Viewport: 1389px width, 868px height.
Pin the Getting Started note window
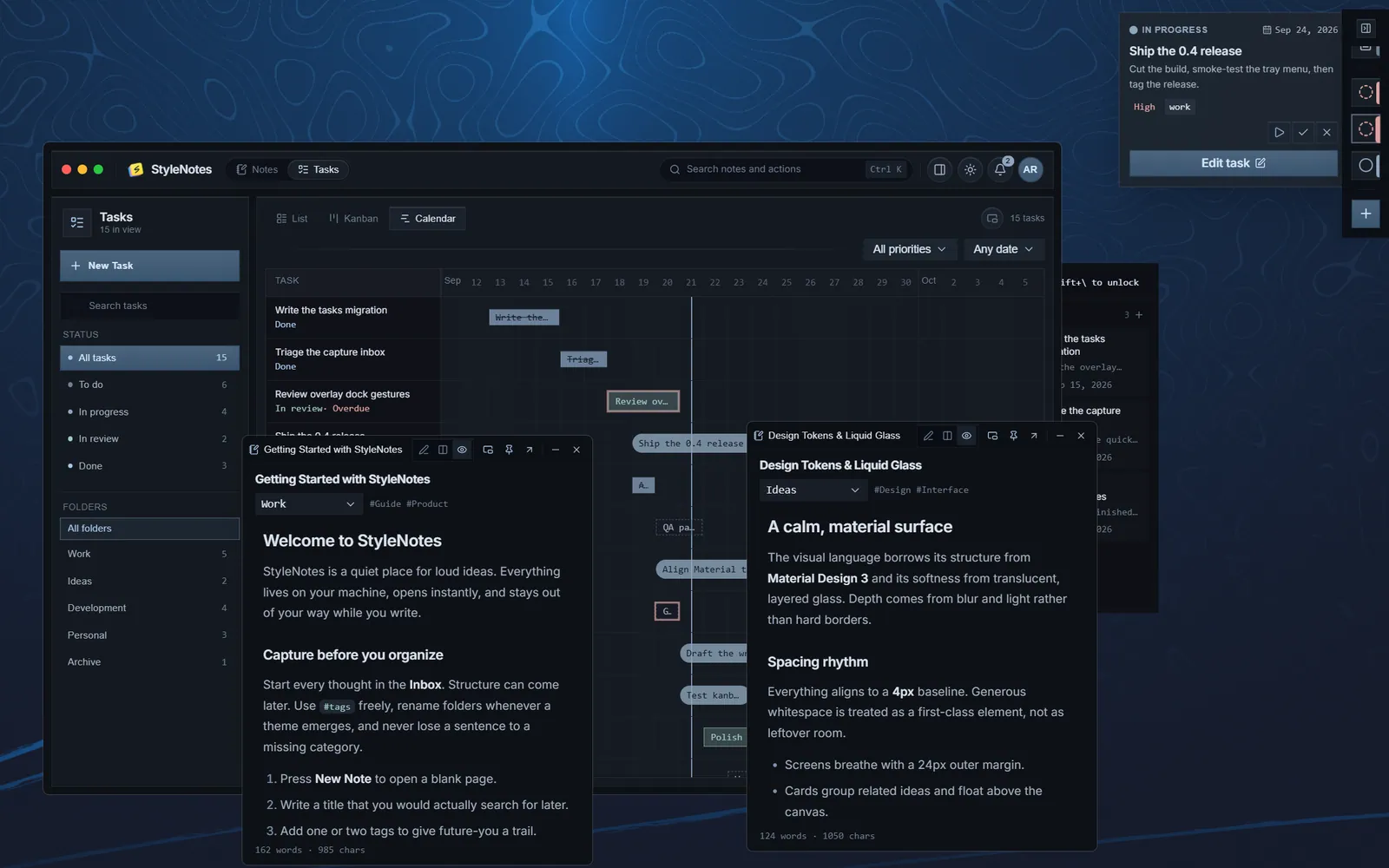[x=509, y=450]
